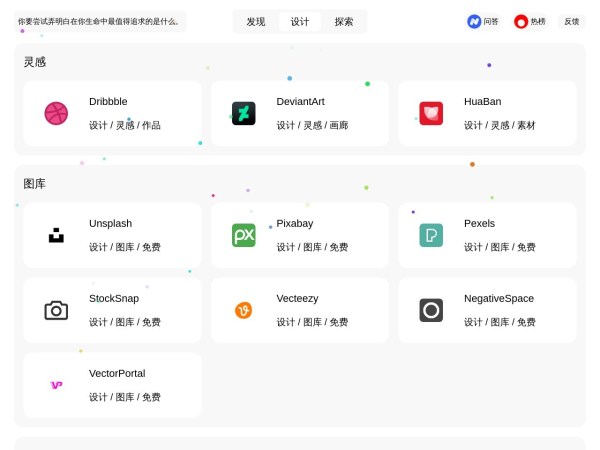Select the 设计 tab
Screen dimensions: 600x450
click(x=300, y=21)
